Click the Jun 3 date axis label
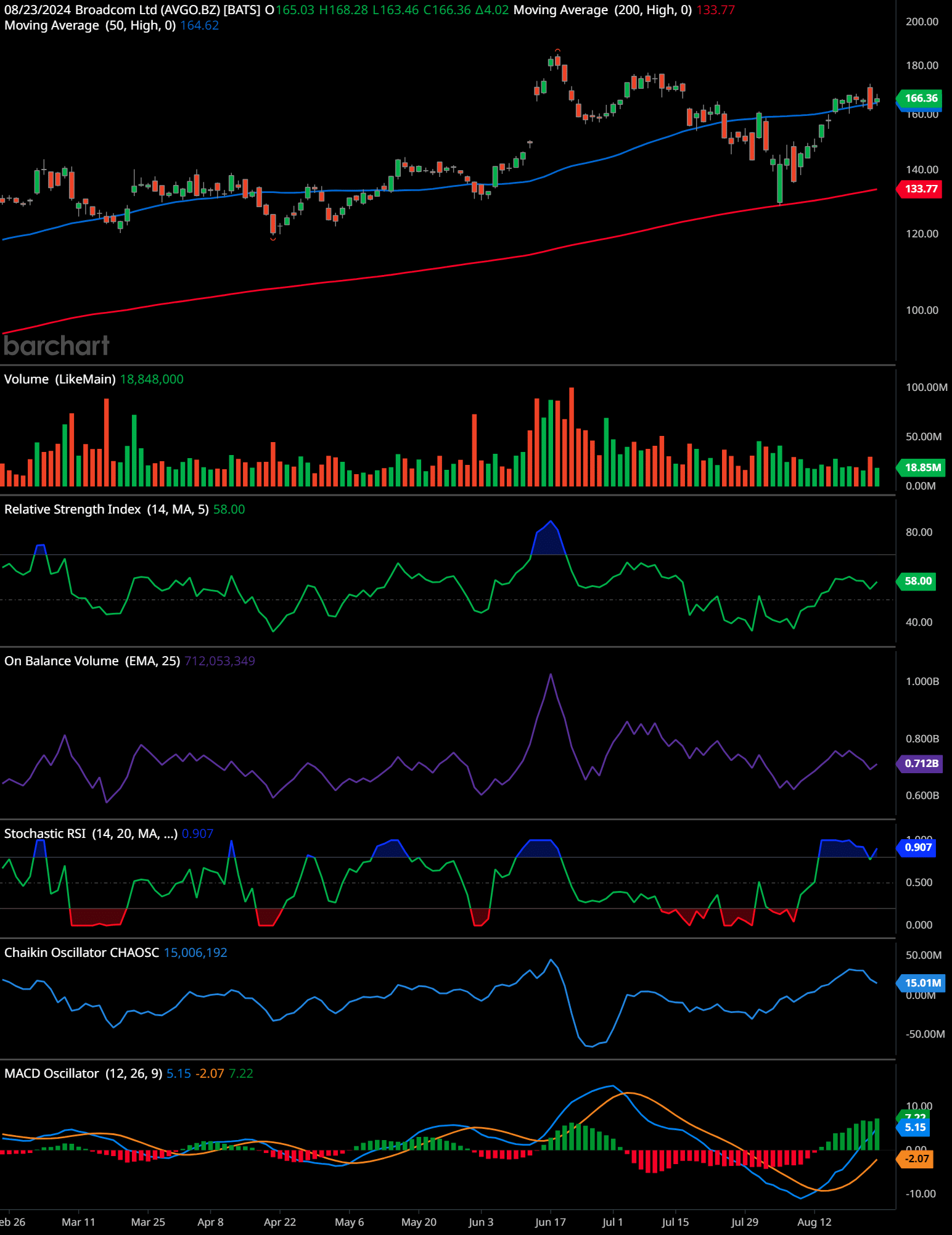The height and width of the screenshot is (1235, 952). click(481, 1222)
